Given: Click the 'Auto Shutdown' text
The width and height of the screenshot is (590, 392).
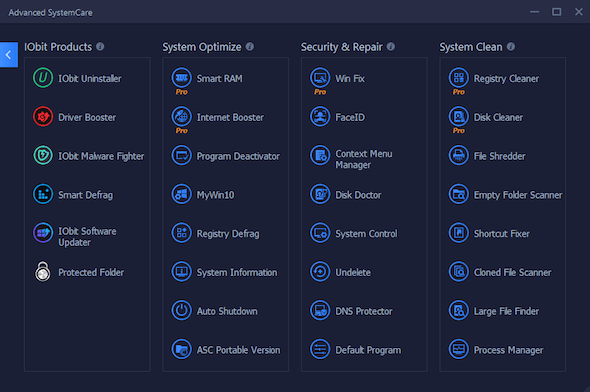Looking at the screenshot, I should 227,311.
